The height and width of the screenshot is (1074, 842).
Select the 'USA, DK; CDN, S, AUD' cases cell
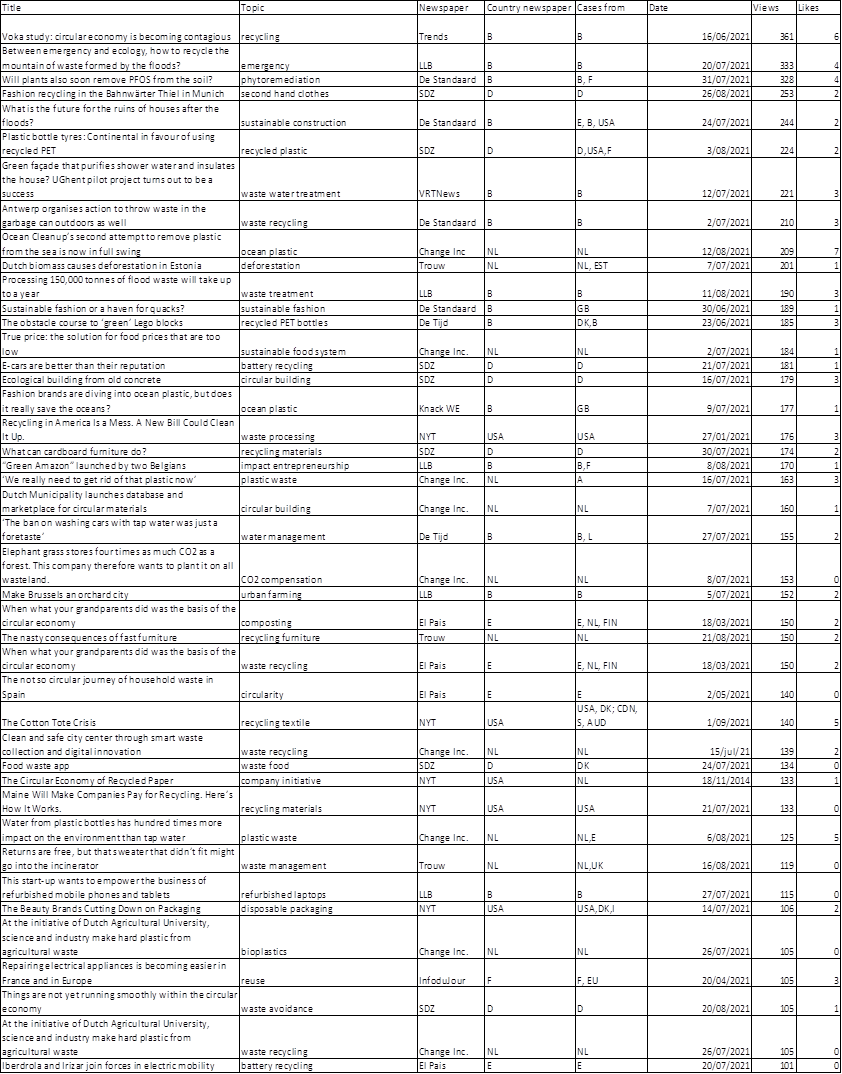pos(612,716)
